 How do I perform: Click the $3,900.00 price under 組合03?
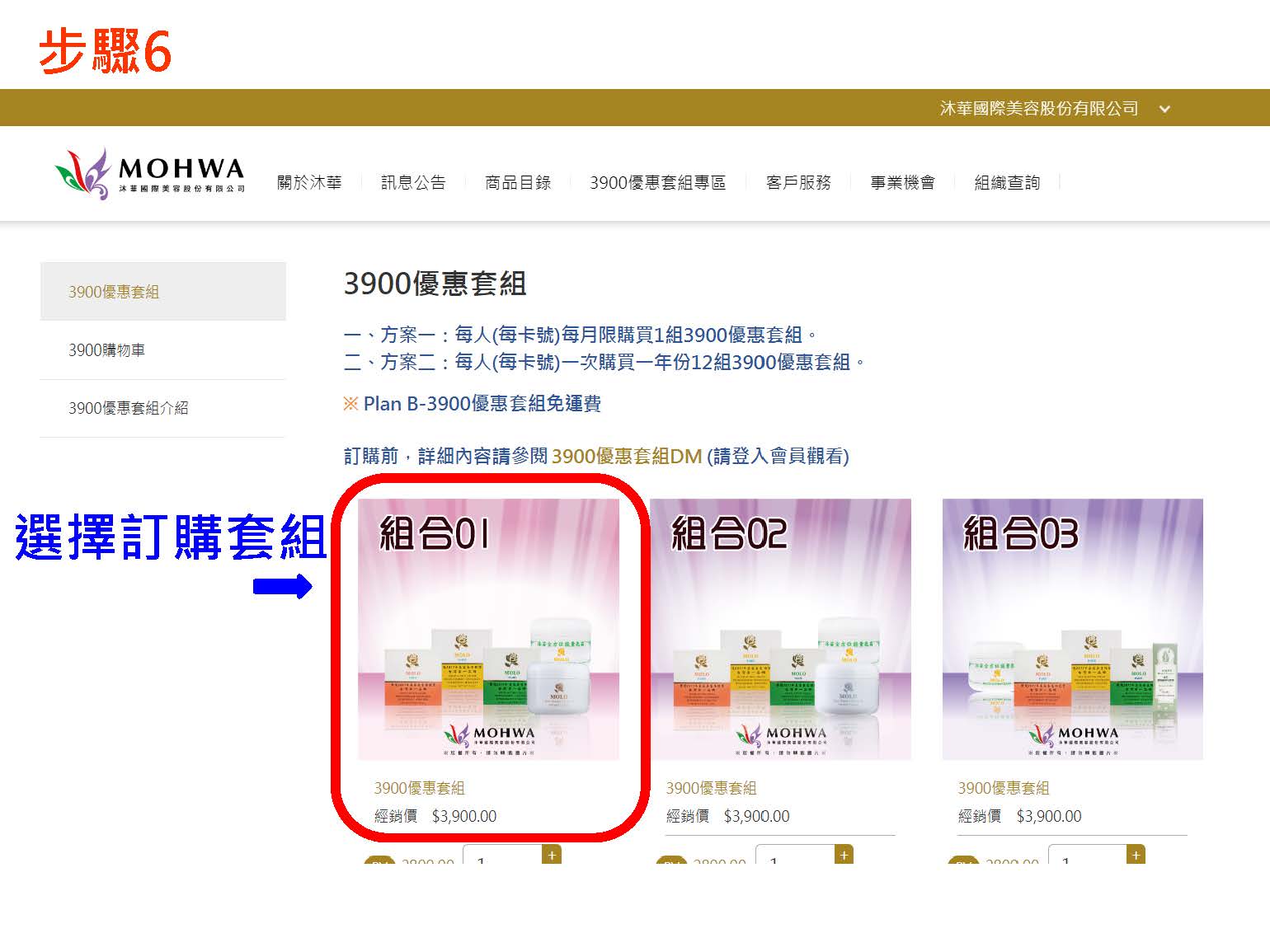point(1048,816)
